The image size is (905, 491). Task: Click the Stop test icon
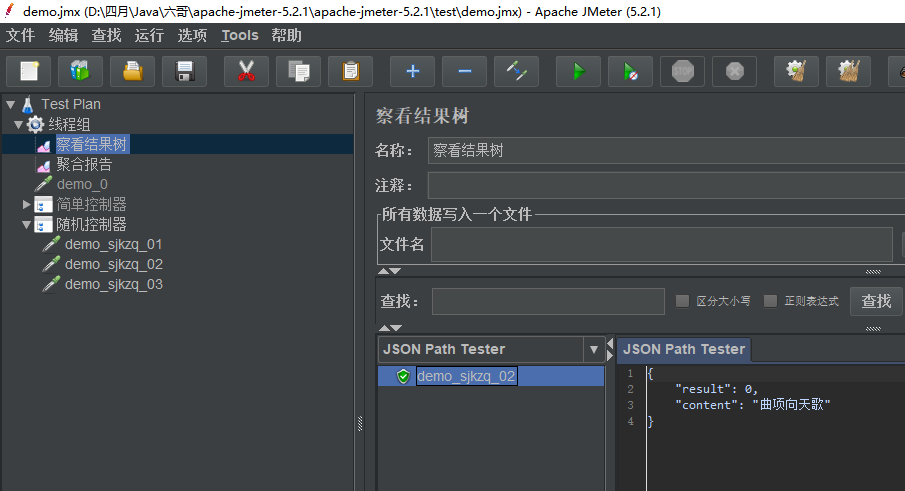682,72
